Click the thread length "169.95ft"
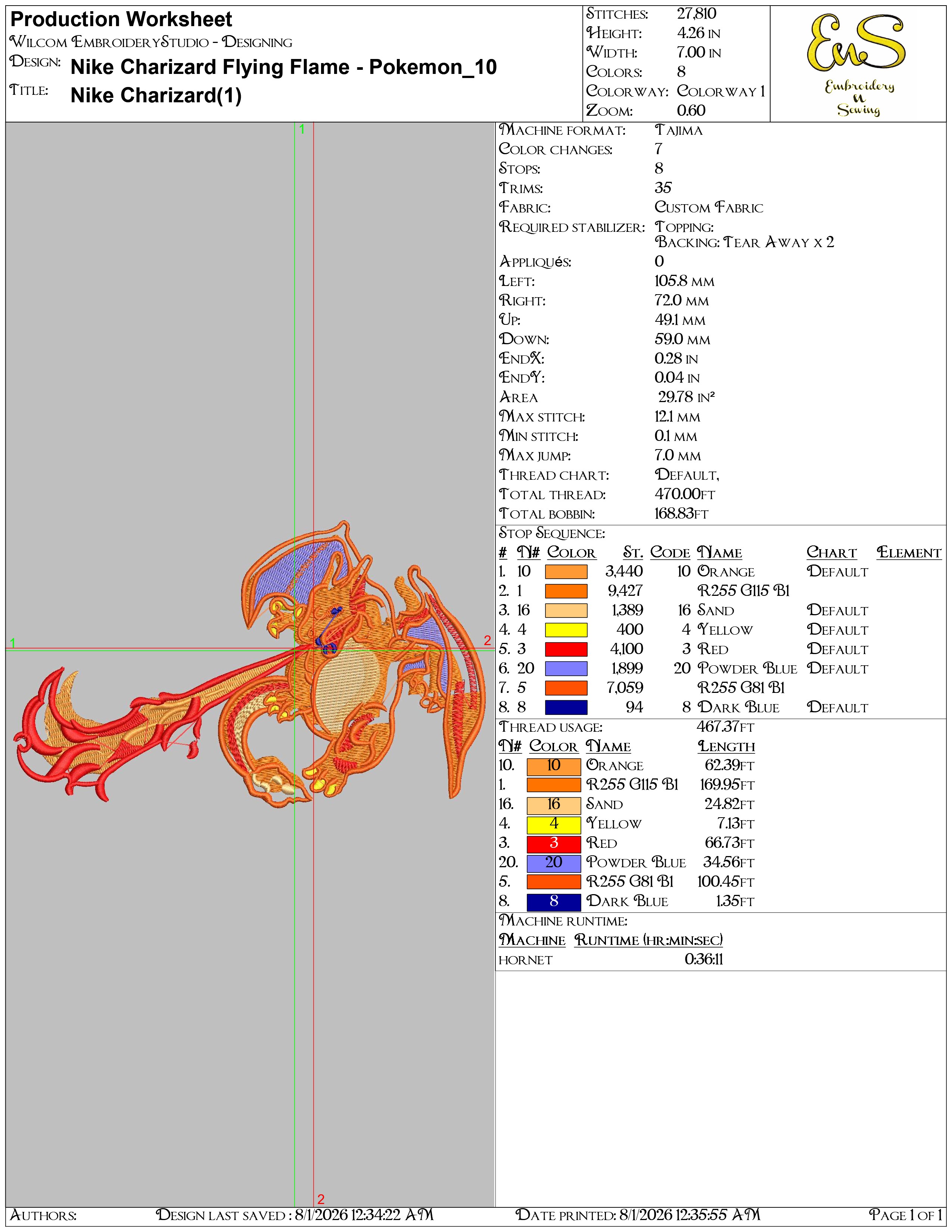 727,785
